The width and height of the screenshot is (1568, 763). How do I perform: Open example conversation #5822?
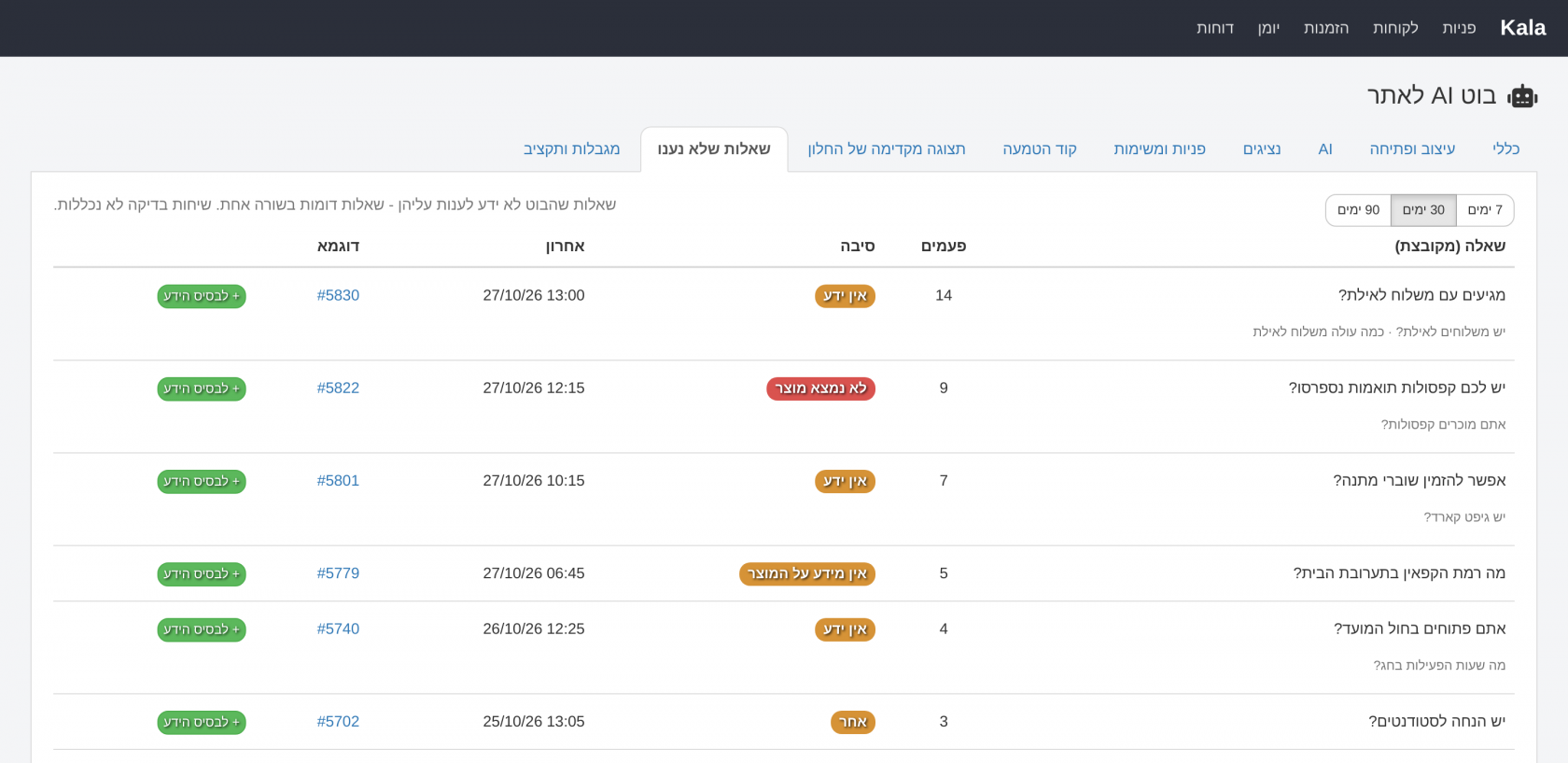click(338, 388)
